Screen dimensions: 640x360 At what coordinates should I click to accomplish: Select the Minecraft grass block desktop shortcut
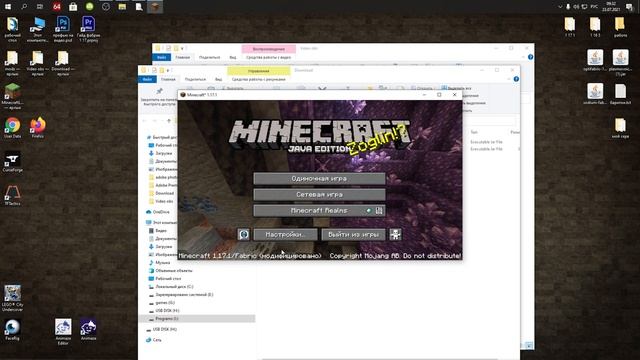[13, 96]
